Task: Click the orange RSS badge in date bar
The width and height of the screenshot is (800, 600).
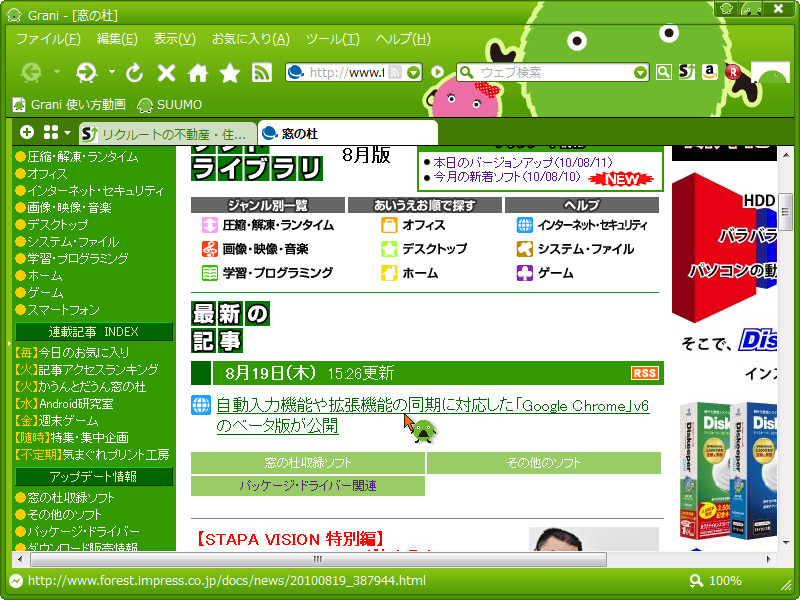Action: 644,373
